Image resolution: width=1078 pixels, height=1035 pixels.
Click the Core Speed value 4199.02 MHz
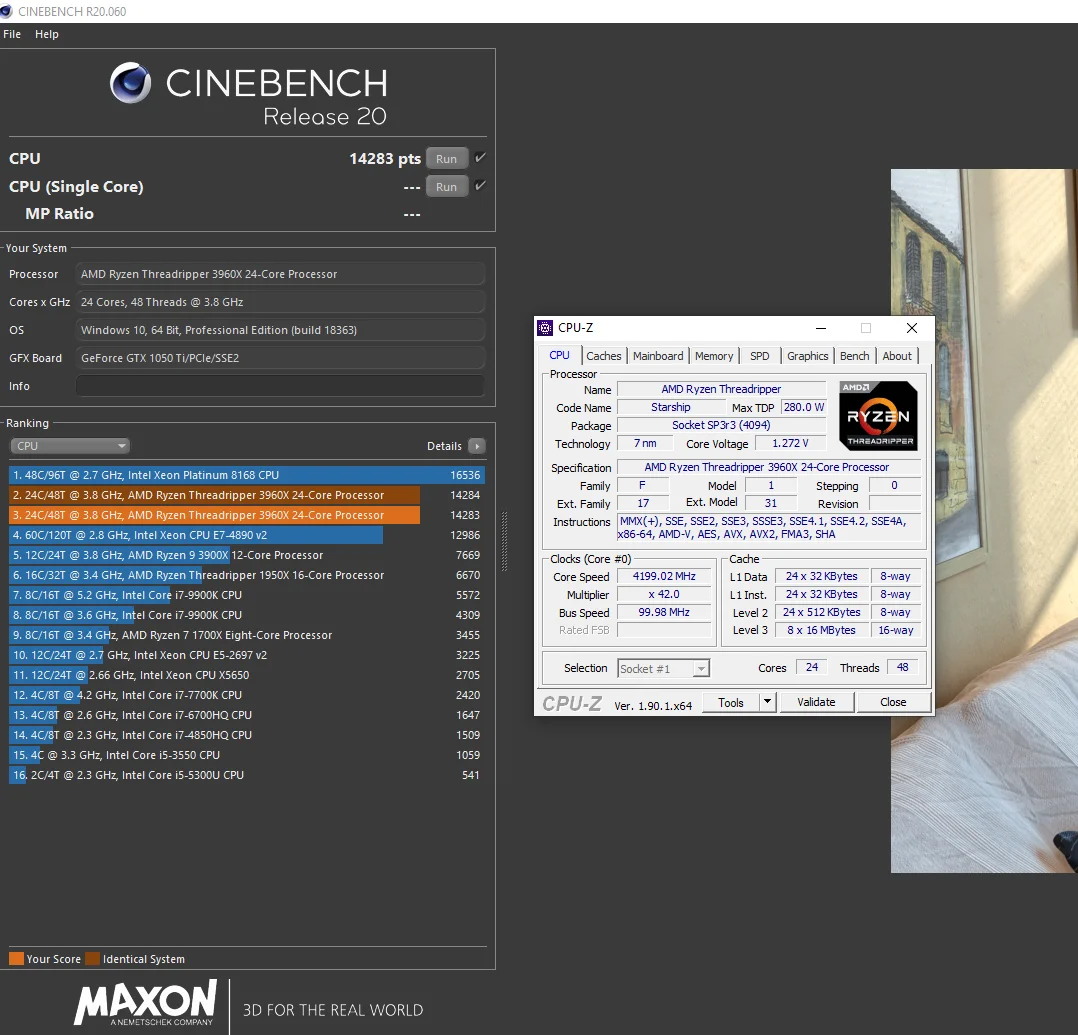(664, 576)
